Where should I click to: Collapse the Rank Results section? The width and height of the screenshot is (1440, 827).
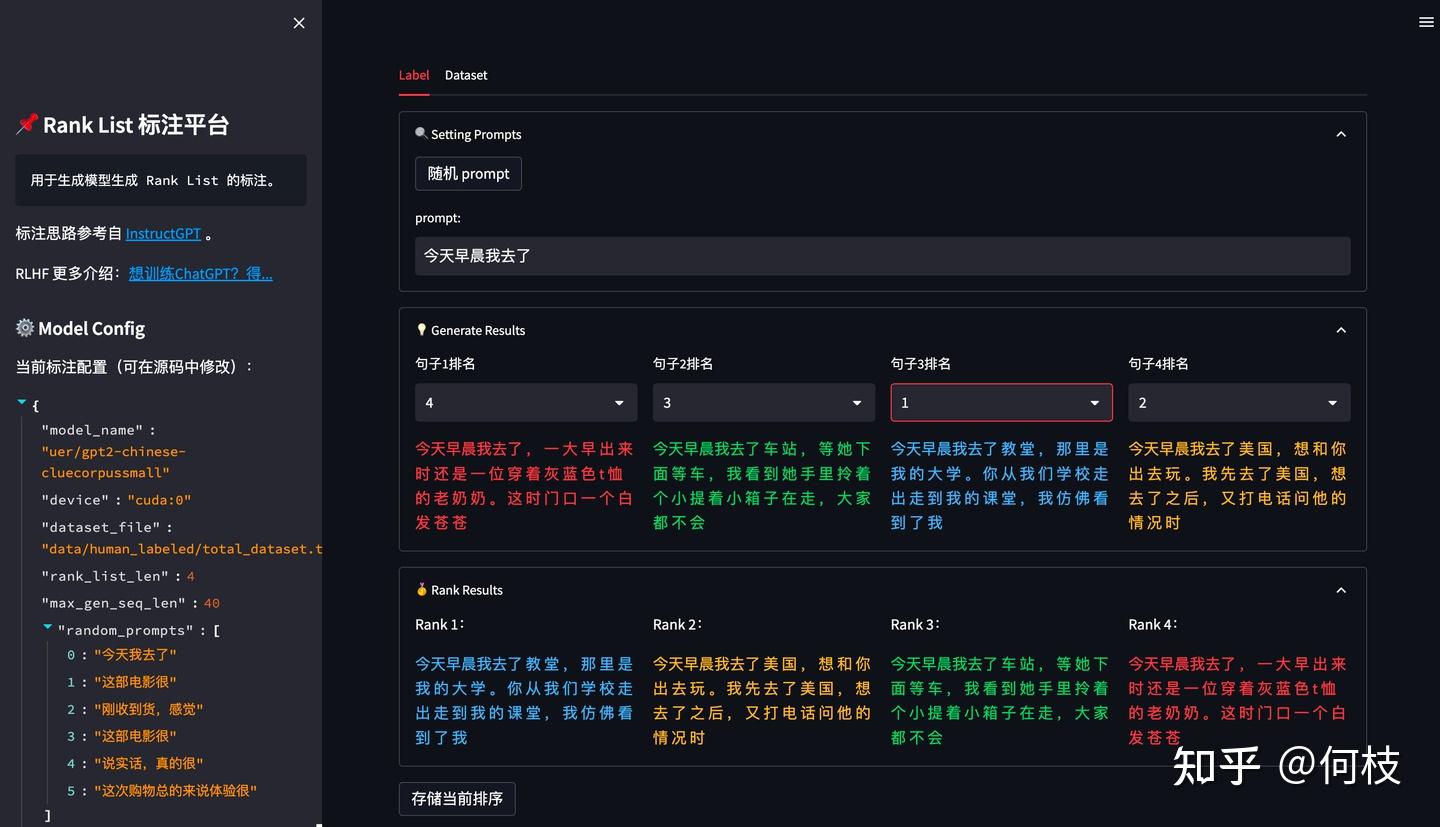(x=1341, y=590)
